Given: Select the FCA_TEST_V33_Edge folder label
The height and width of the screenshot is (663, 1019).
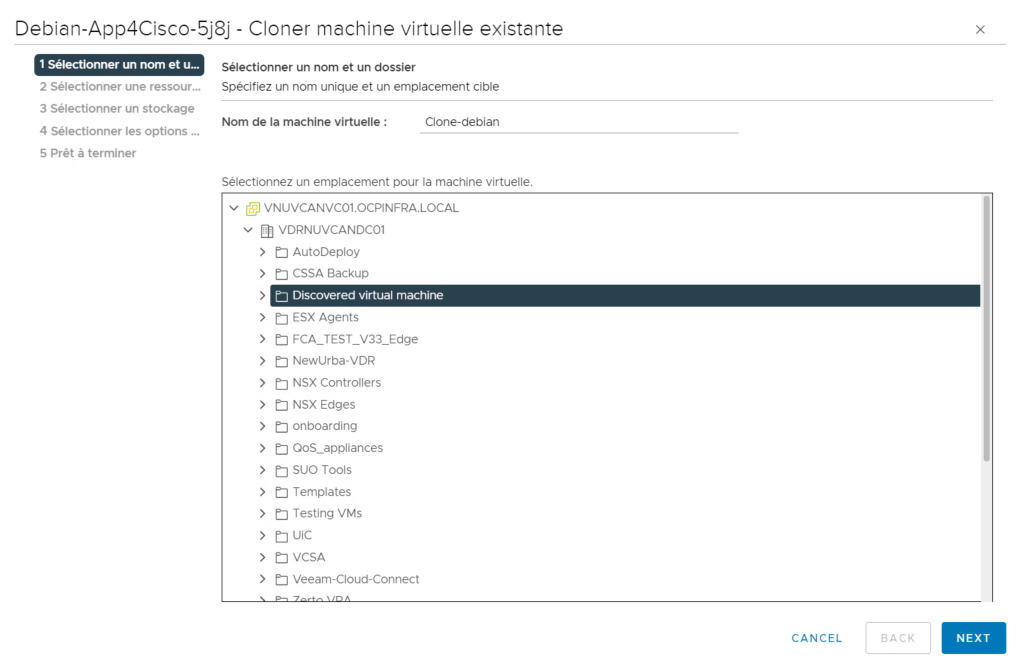Looking at the screenshot, I should point(355,339).
